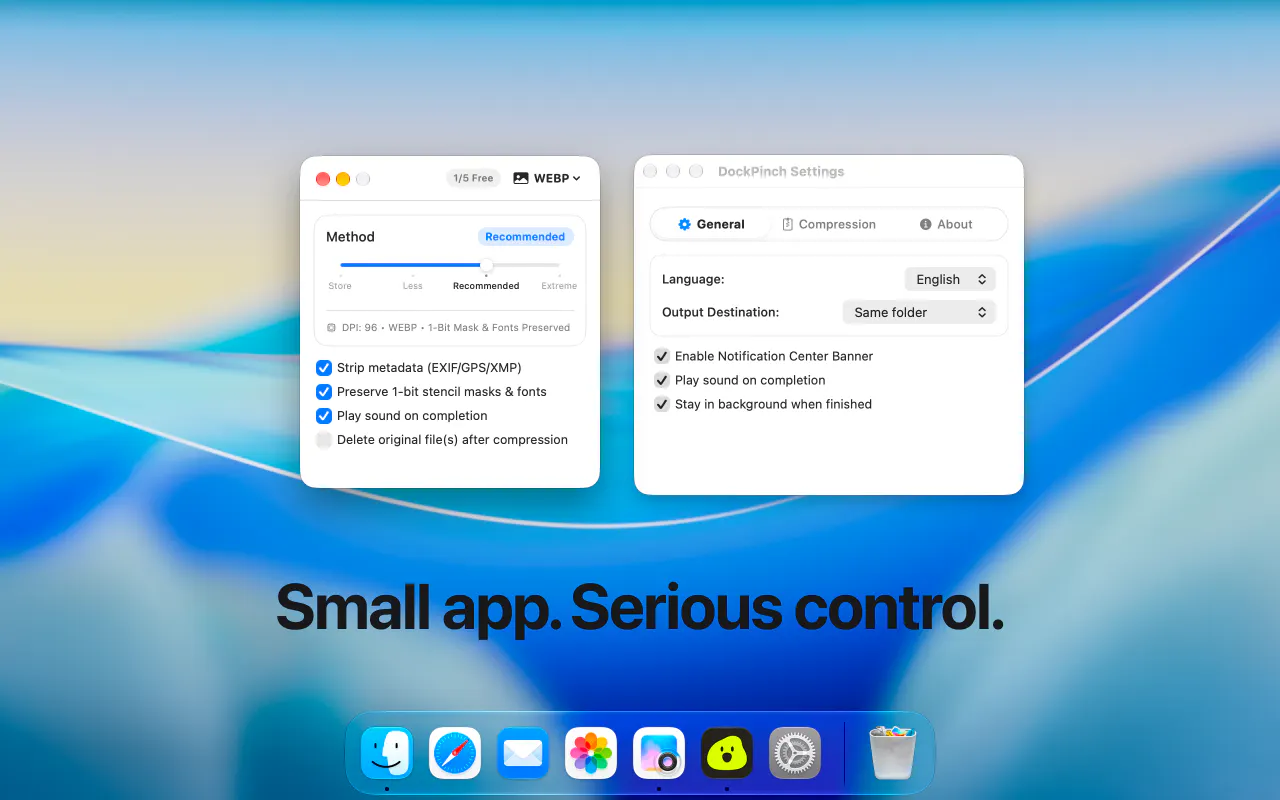Click the image icon next to WEBP
The image size is (1280, 800).
pos(521,178)
